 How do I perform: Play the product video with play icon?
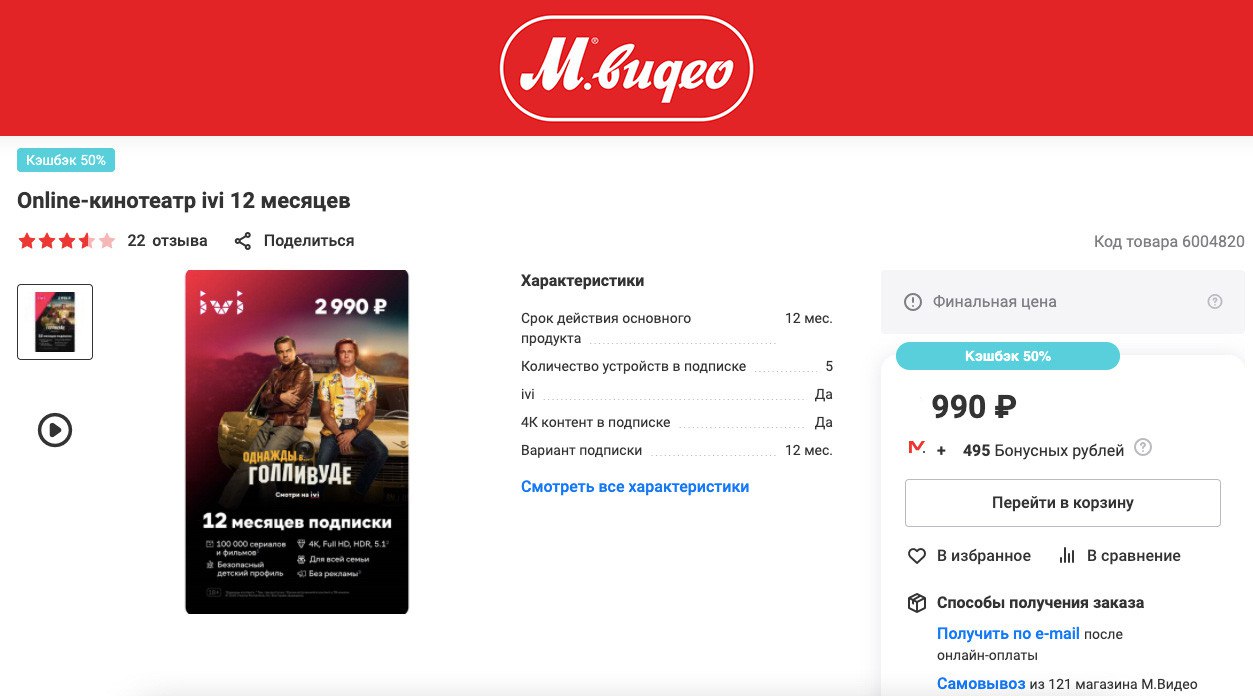tap(55, 430)
